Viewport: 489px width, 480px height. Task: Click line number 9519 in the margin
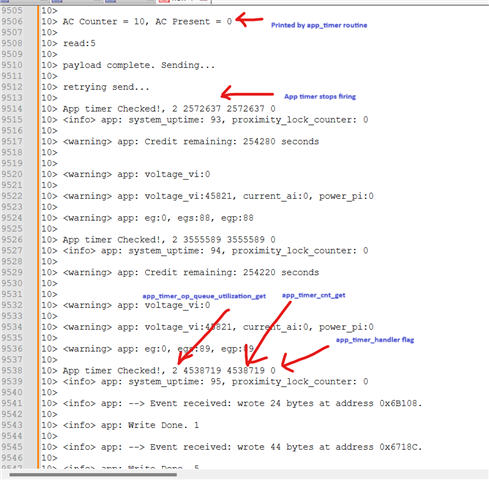[12, 163]
